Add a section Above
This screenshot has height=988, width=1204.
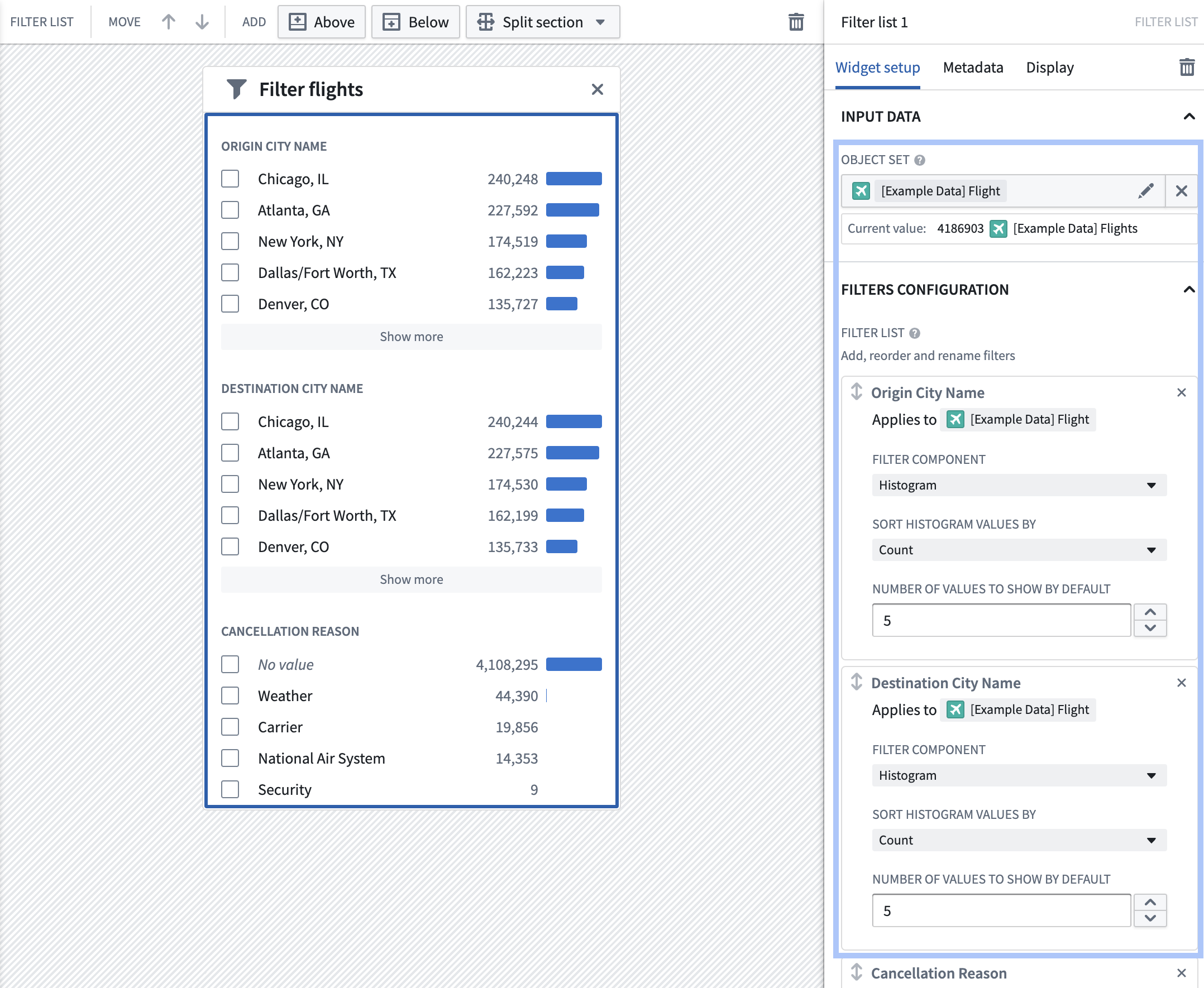click(x=322, y=22)
